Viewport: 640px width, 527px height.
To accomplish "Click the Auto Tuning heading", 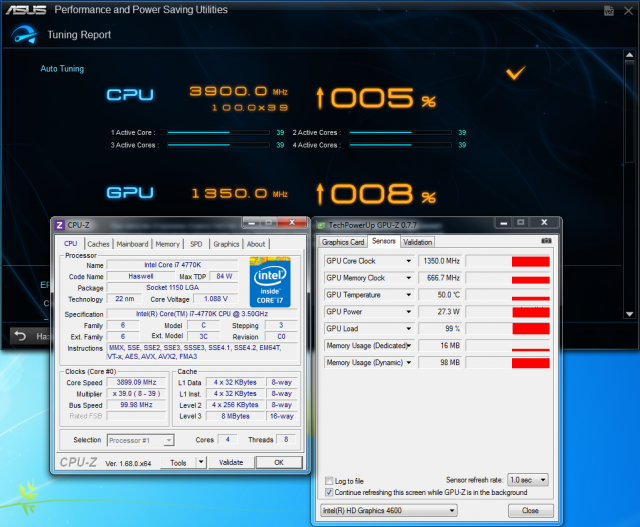I will [62, 69].
